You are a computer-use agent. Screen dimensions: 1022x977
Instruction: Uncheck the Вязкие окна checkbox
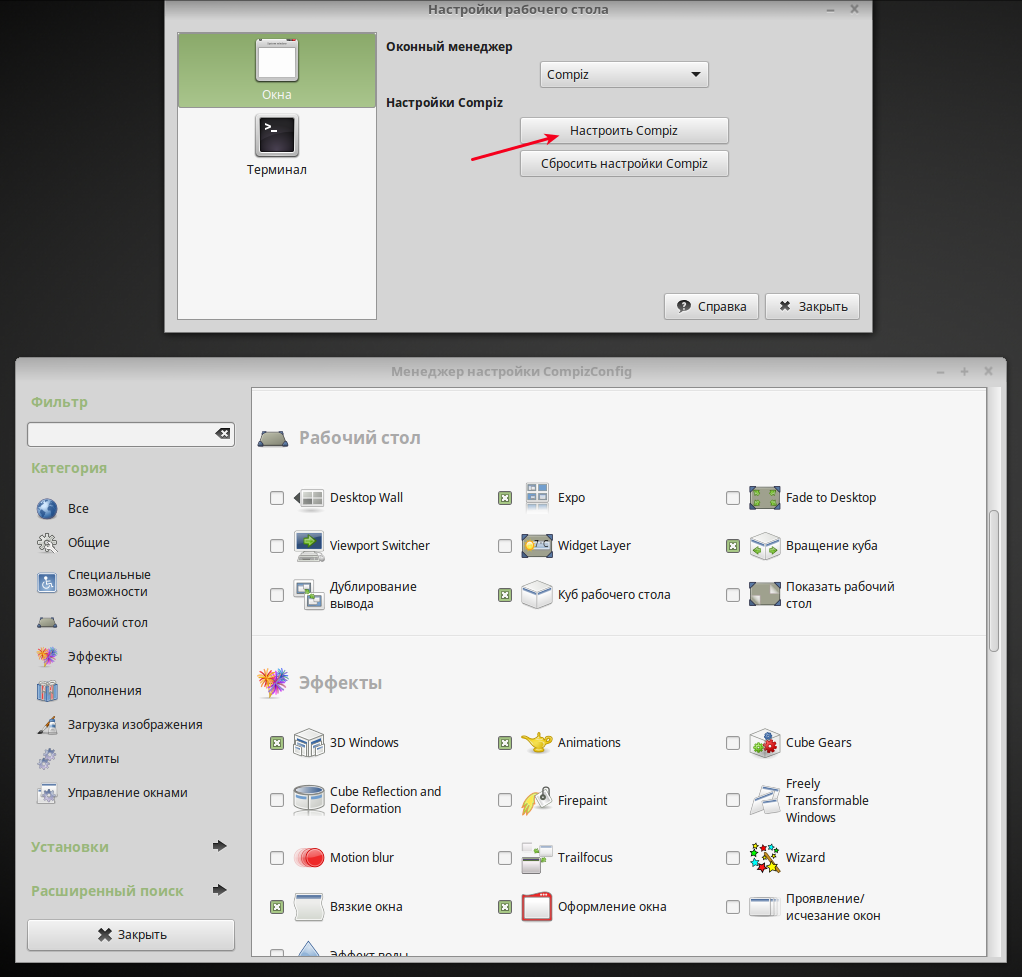(x=277, y=907)
